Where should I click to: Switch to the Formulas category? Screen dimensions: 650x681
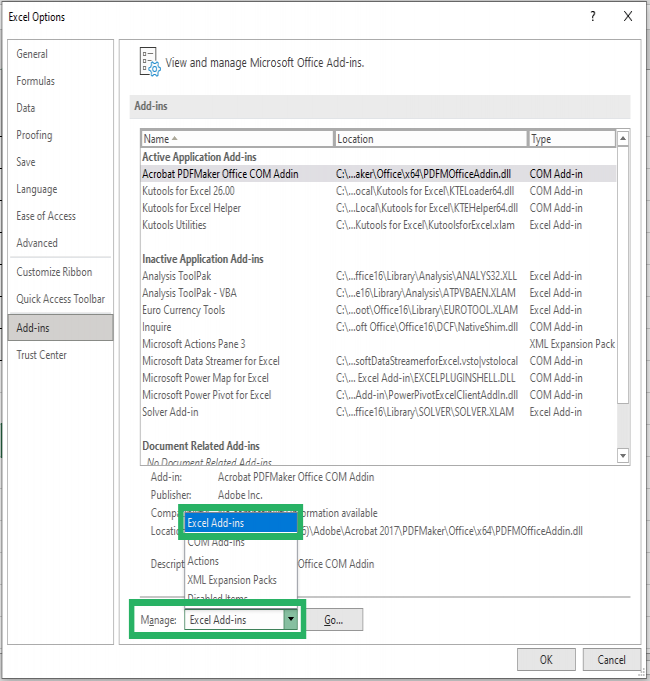(x=36, y=81)
